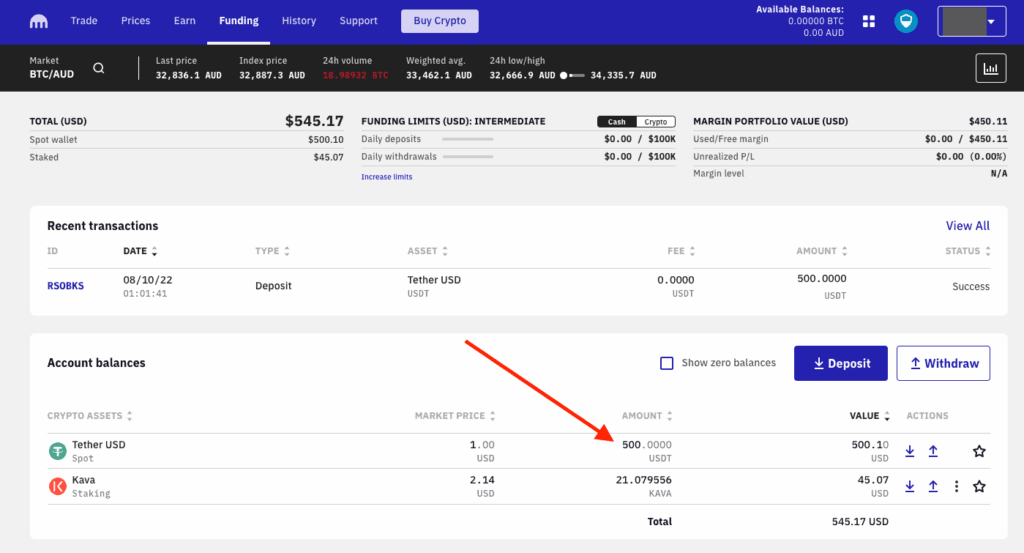Open the Earn menu

pyautogui.click(x=184, y=21)
